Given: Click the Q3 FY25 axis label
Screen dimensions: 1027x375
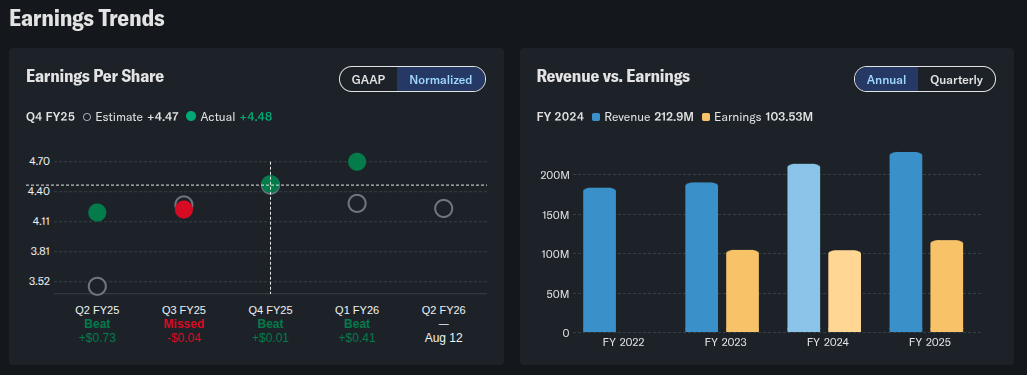Looking at the screenshot, I should click(x=183, y=310).
